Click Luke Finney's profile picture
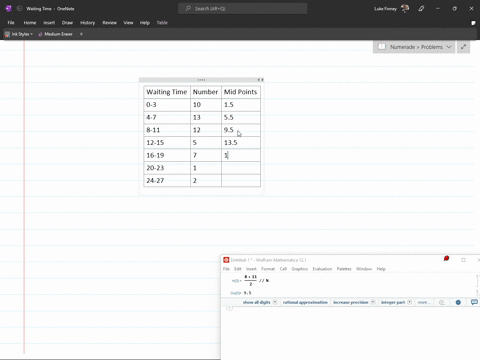This screenshot has width=480, height=360. coord(405,8)
